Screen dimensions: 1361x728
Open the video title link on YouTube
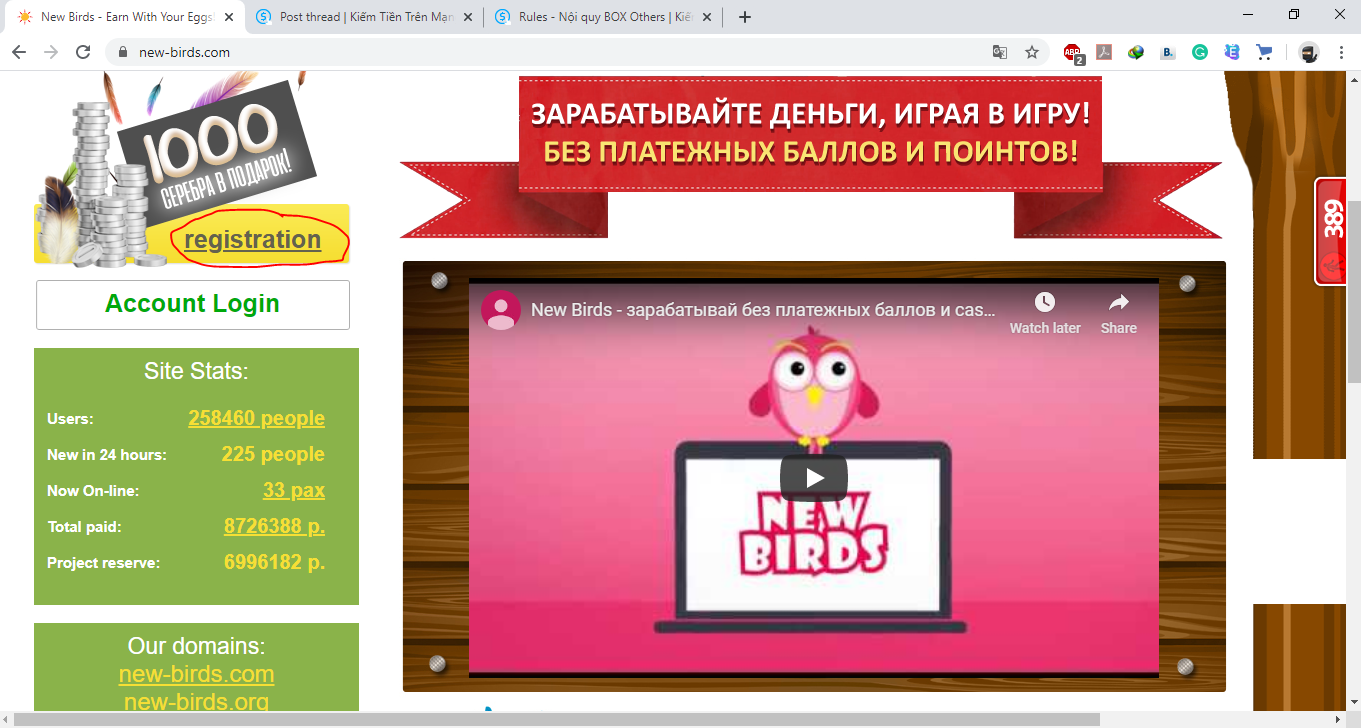click(x=763, y=310)
